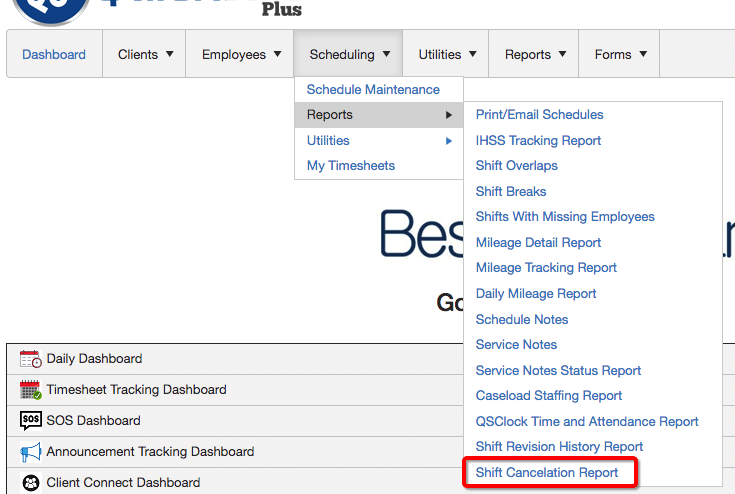The height and width of the screenshot is (494, 735).
Task: Click the Timesheet Tracking Dashboard icon
Action: (x=30, y=390)
